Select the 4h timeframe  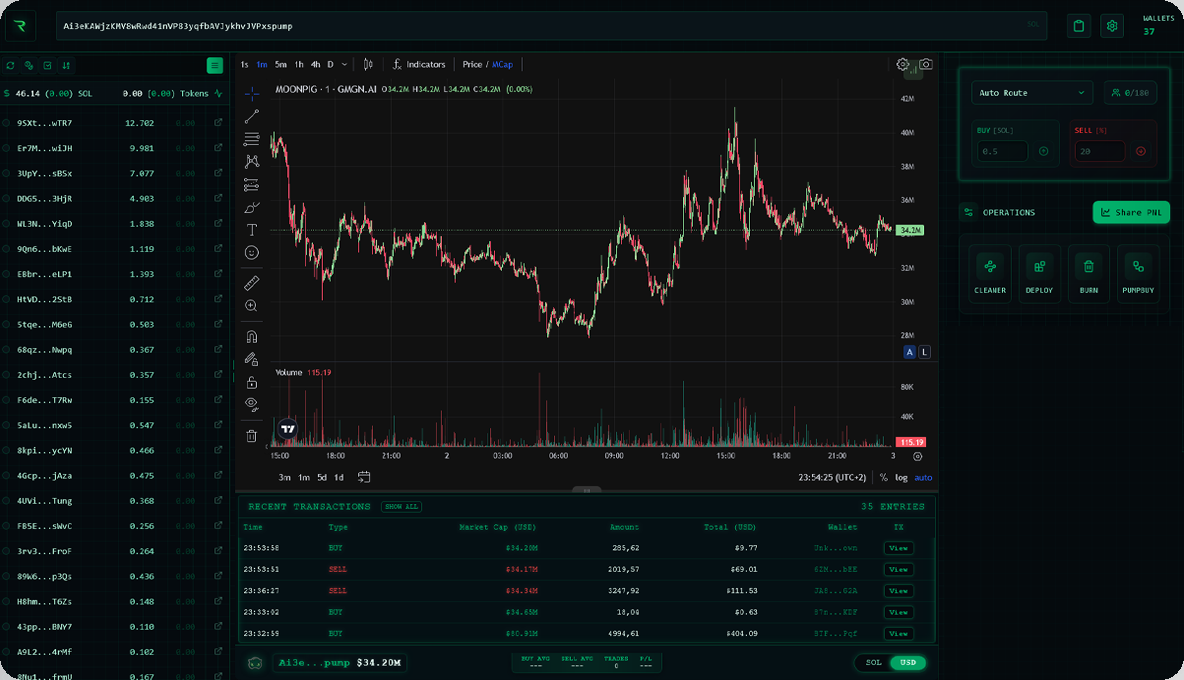click(316, 65)
